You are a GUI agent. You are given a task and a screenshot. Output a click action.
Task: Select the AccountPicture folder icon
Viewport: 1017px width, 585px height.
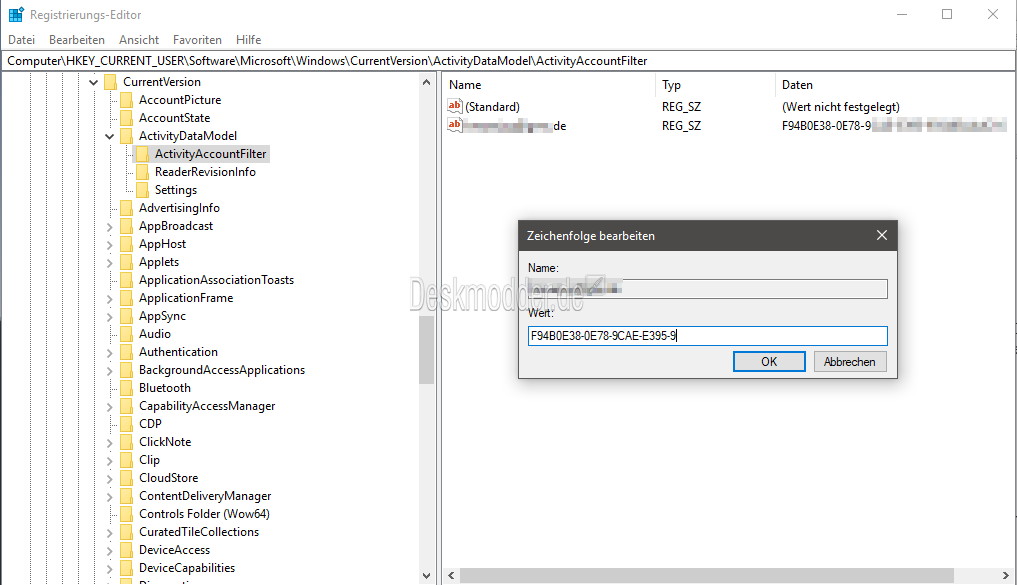(126, 100)
